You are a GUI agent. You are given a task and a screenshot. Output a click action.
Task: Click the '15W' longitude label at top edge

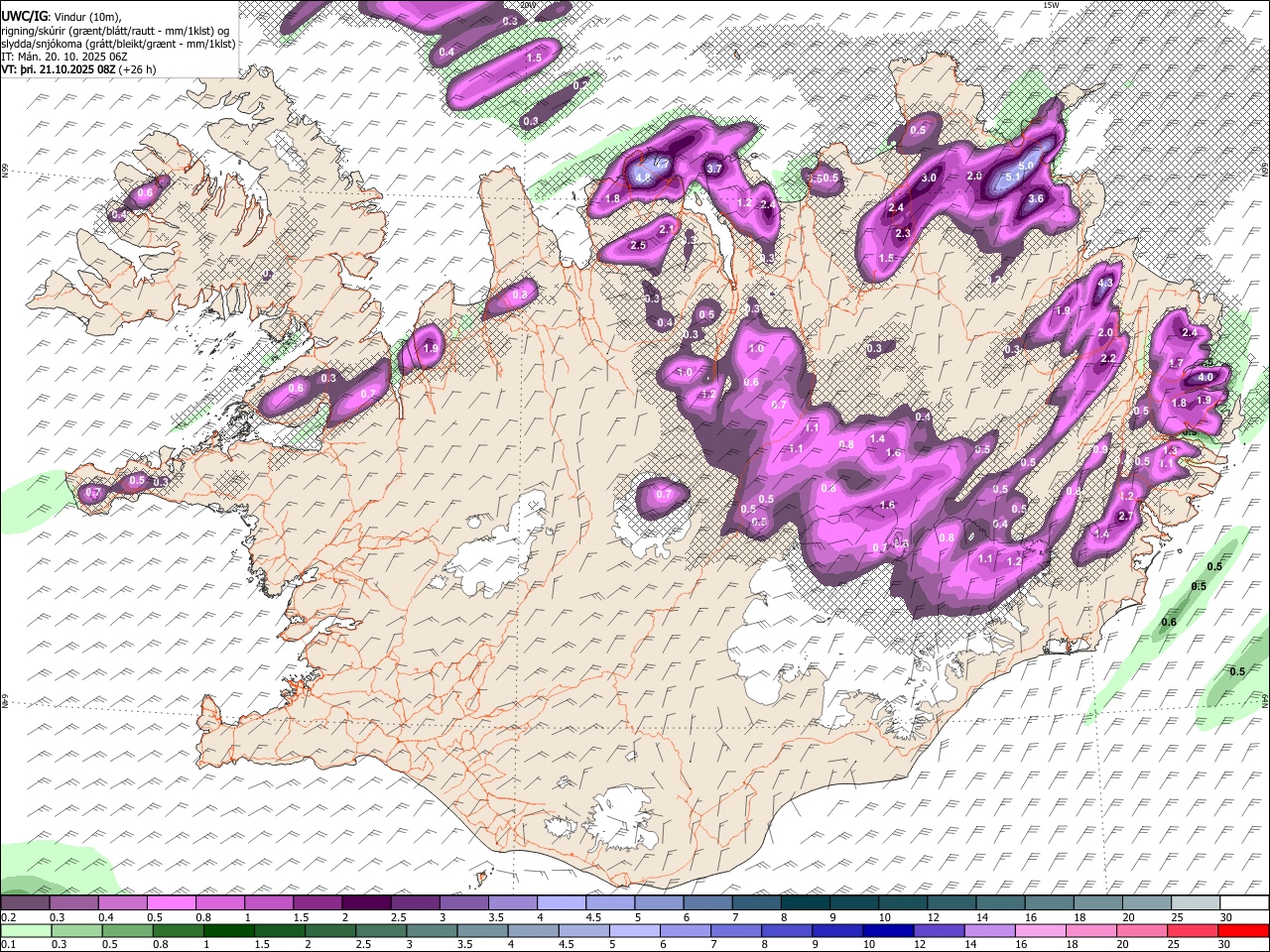point(1051,5)
